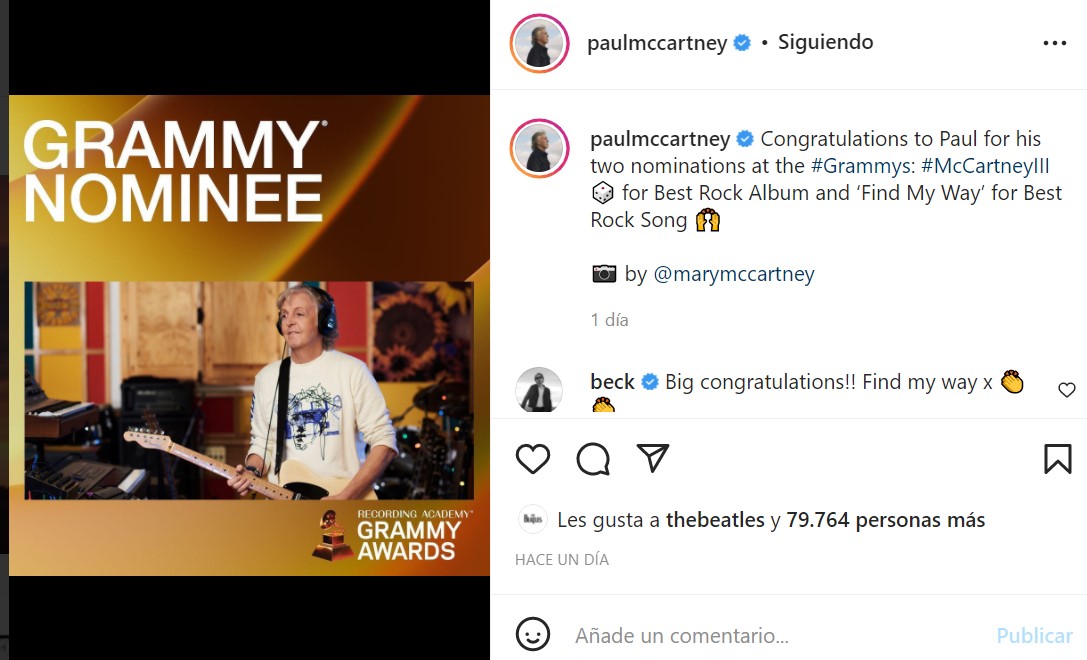Visit the @marymccartney profile mention

(x=733, y=275)
